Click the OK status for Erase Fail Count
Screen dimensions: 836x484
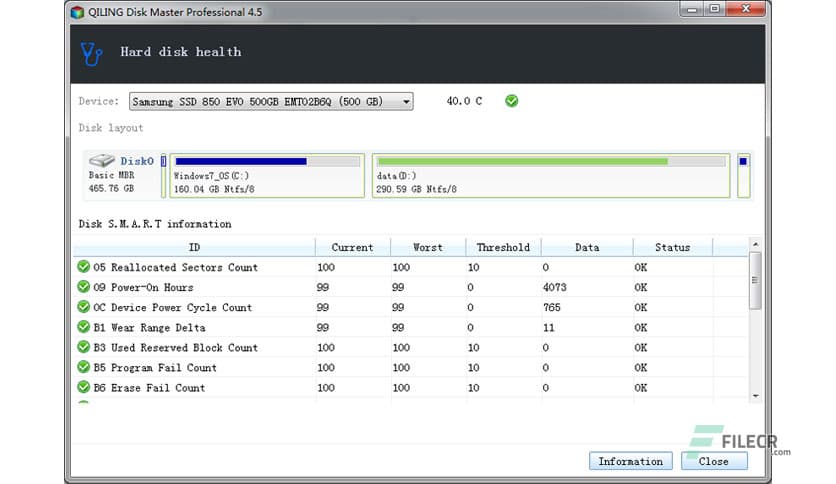[x=640, y=388]
